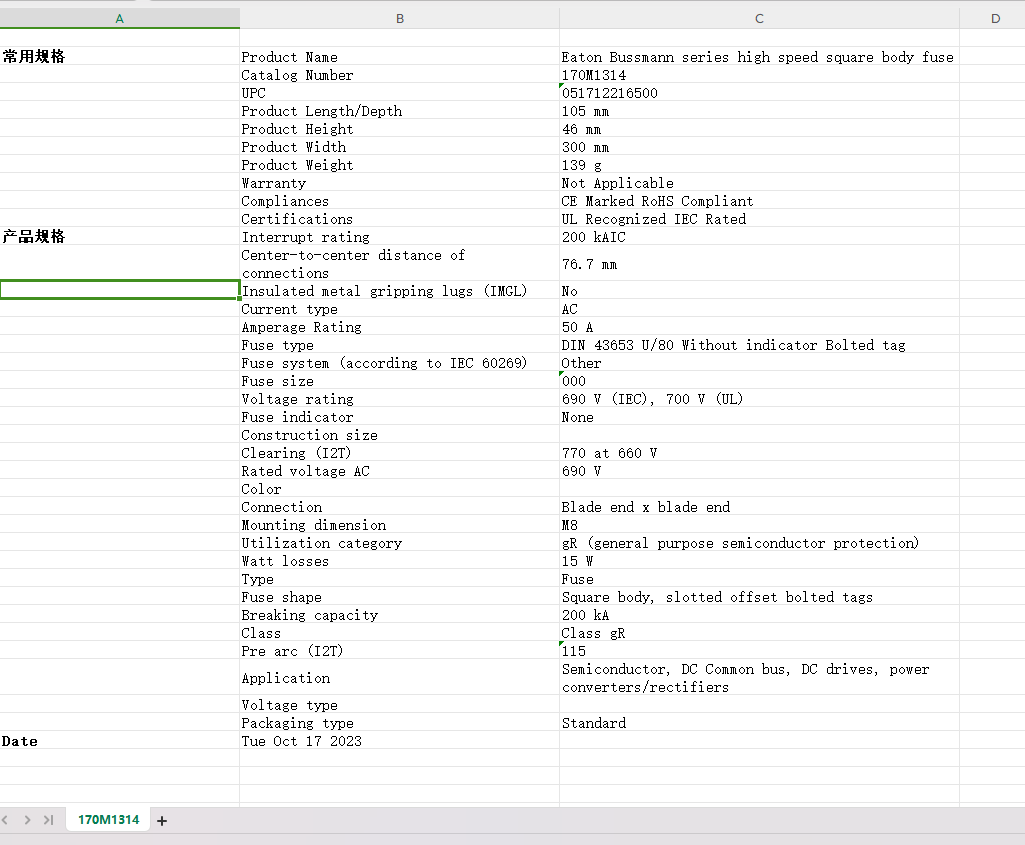
Task: Select the 'Class gR' cell
Action: 759,633
